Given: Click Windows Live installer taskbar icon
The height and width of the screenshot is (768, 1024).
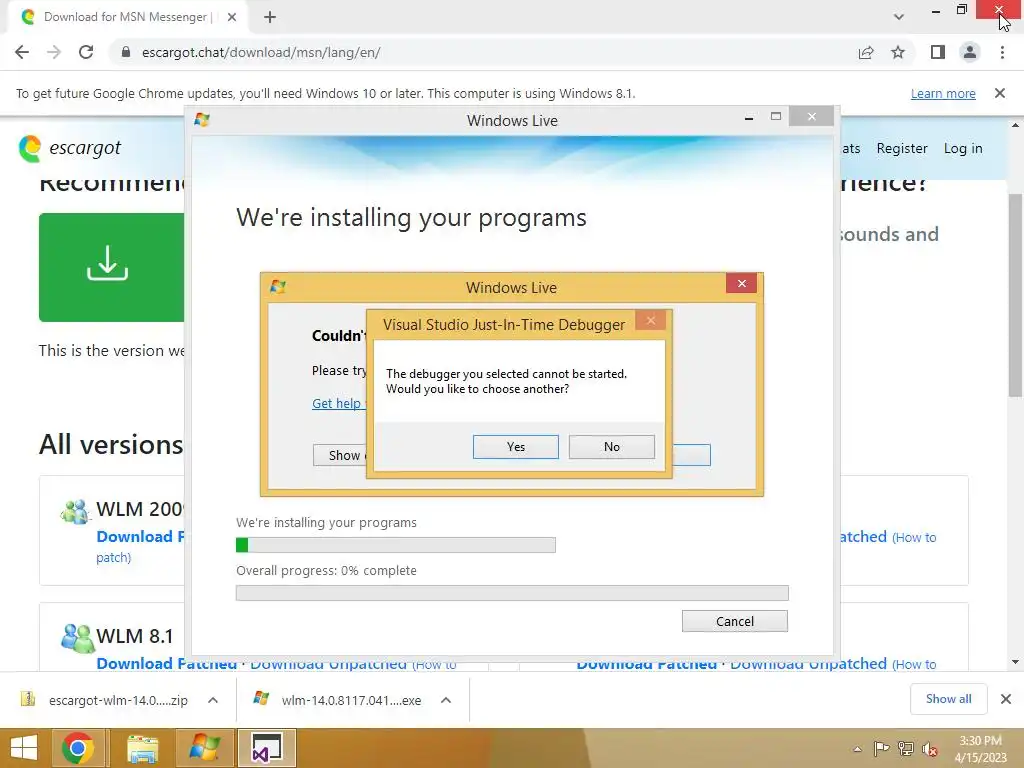Looking at the screenshot, I should coord(204,748).
